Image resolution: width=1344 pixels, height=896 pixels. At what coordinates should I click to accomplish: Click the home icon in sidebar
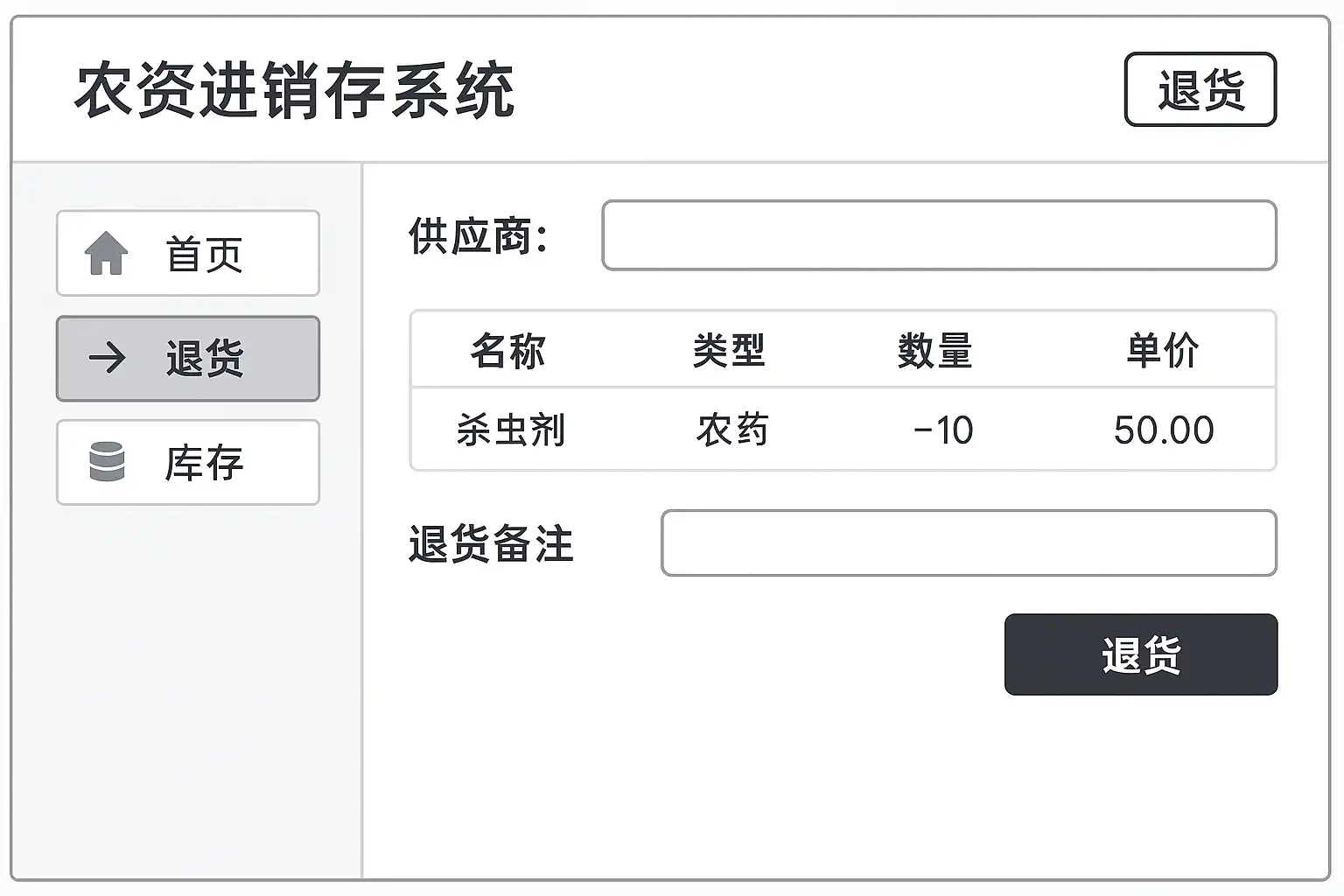coord(106,254)
